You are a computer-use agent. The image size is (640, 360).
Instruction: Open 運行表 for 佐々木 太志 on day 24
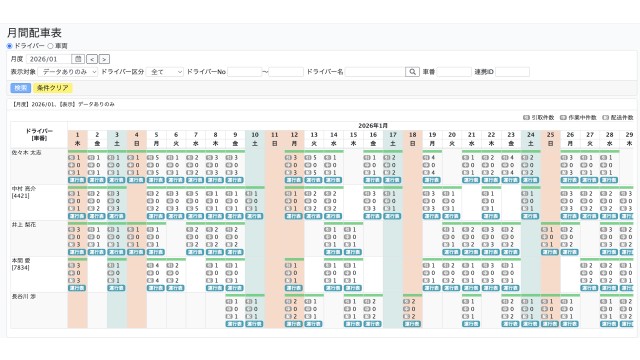530,180
